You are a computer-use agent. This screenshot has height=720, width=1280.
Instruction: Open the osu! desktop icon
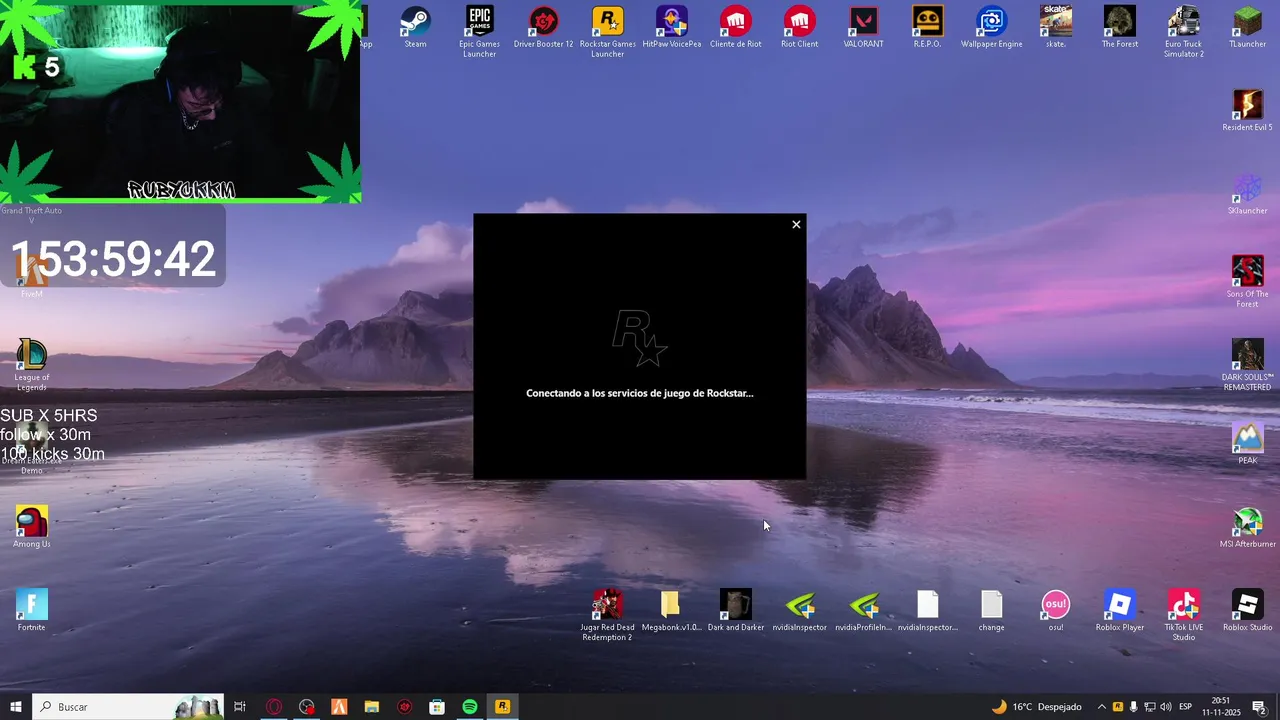pyautogui.click(x=1055, y=611)
